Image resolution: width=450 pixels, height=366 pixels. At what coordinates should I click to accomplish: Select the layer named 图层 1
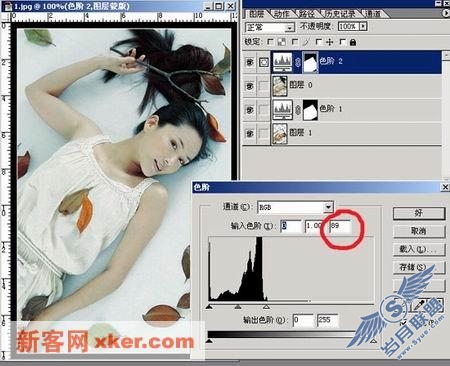[301, 133]
